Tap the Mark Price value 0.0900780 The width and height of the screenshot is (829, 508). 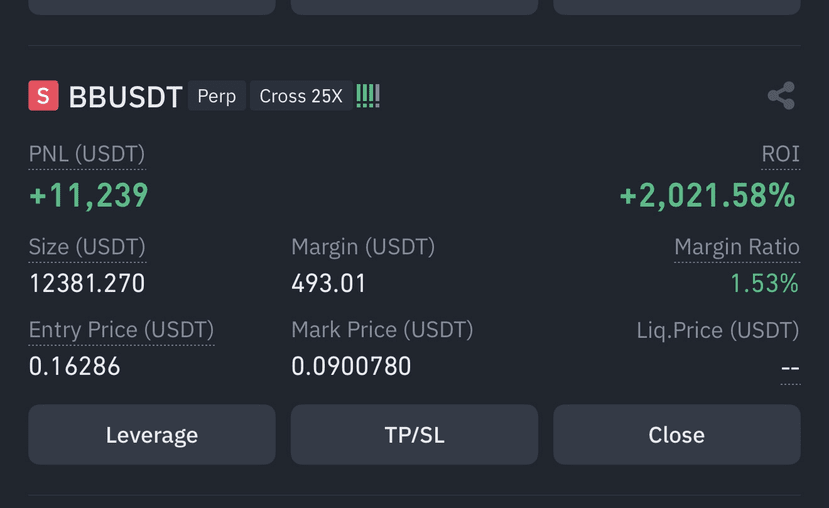click(351, 366)
